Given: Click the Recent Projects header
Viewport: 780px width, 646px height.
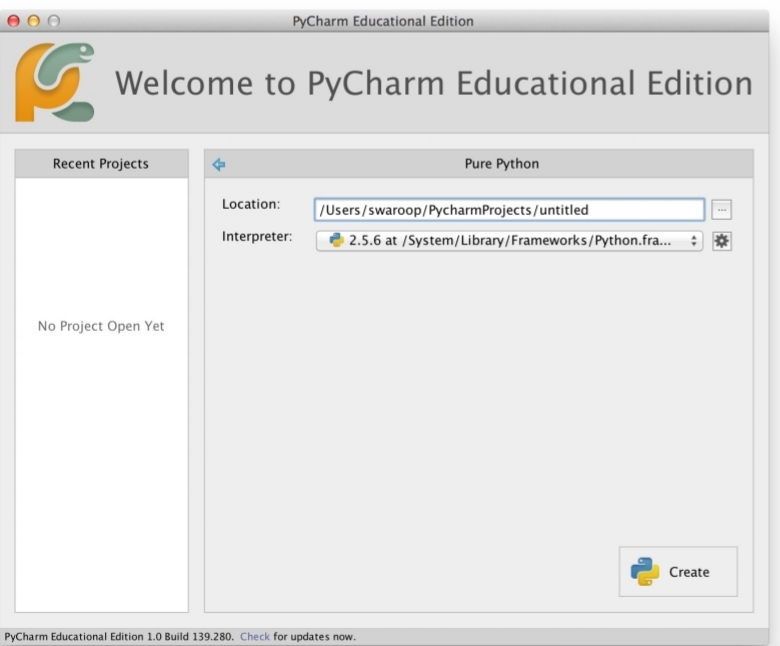Looking at the screenshot, I should [x=101, y=164].
